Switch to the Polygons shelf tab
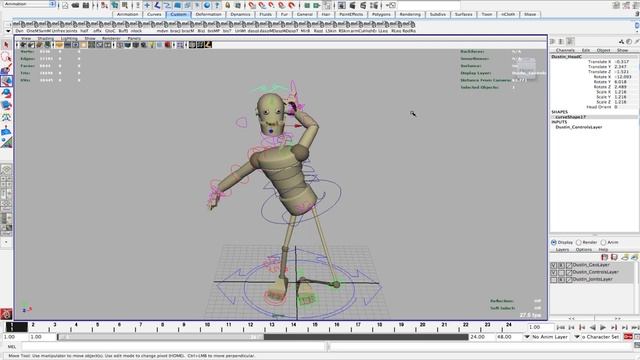Screen dimensions: 640x360 click(x=381, y=14)
